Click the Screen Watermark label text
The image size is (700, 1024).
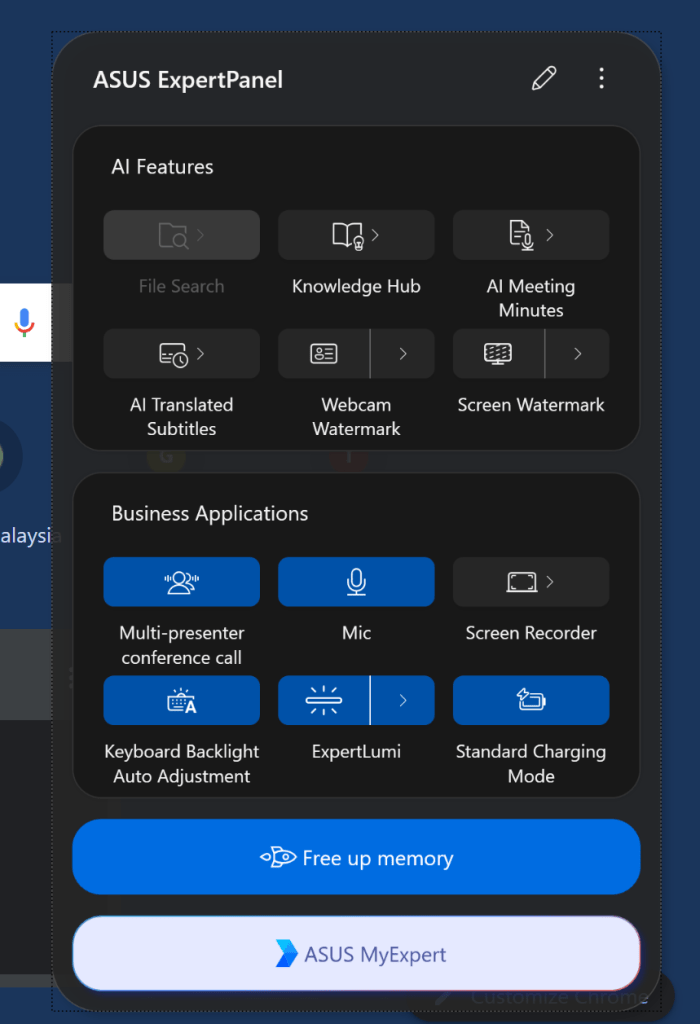click(x=531, y=405)
